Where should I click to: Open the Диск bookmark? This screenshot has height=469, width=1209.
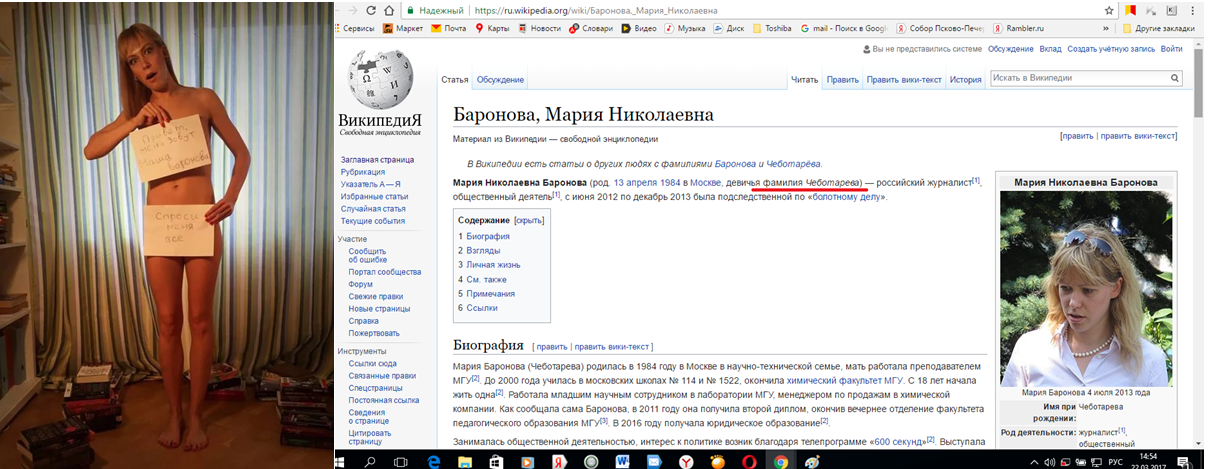(x=729, y=28)
